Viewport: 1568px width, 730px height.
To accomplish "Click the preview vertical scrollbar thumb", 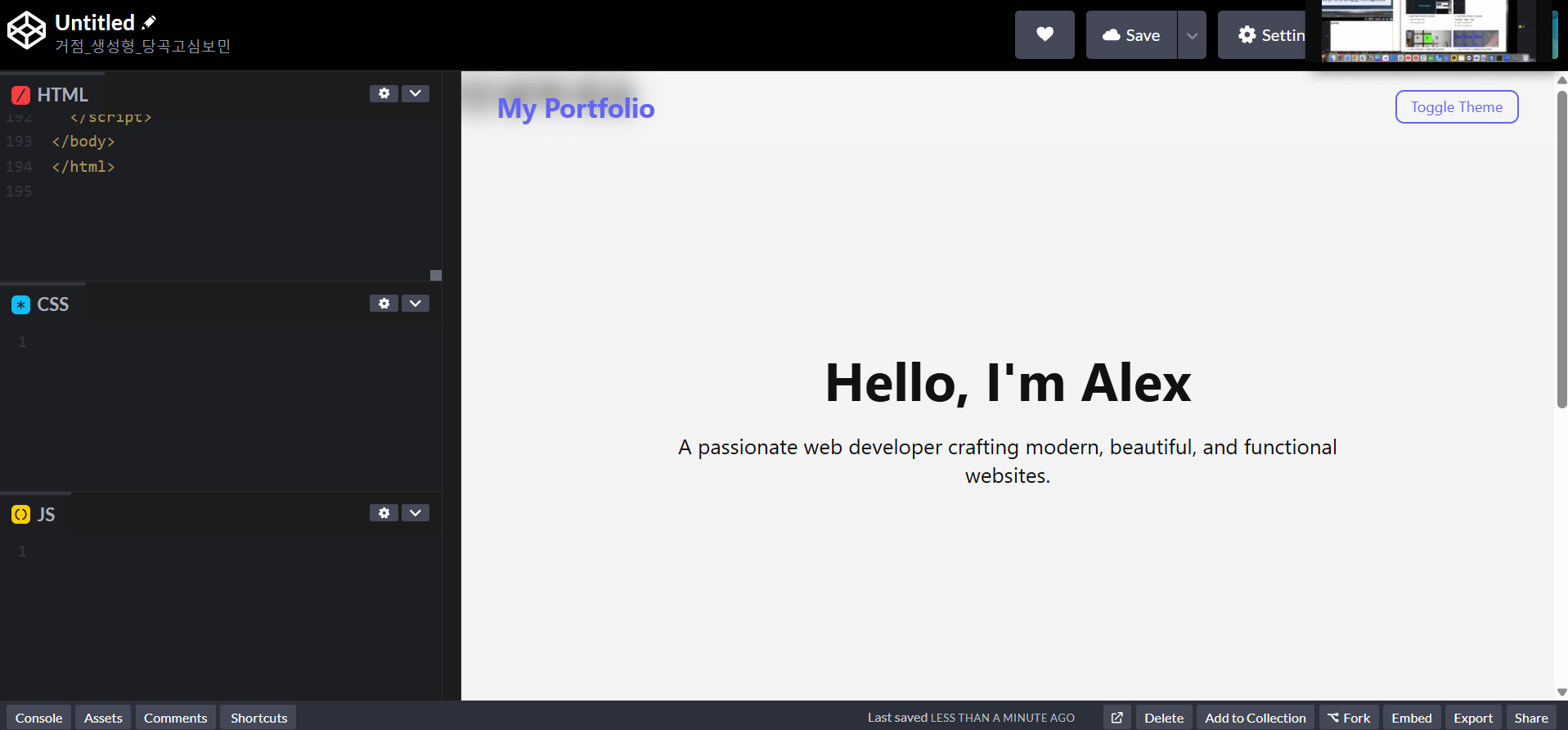I will [1561, 249].
